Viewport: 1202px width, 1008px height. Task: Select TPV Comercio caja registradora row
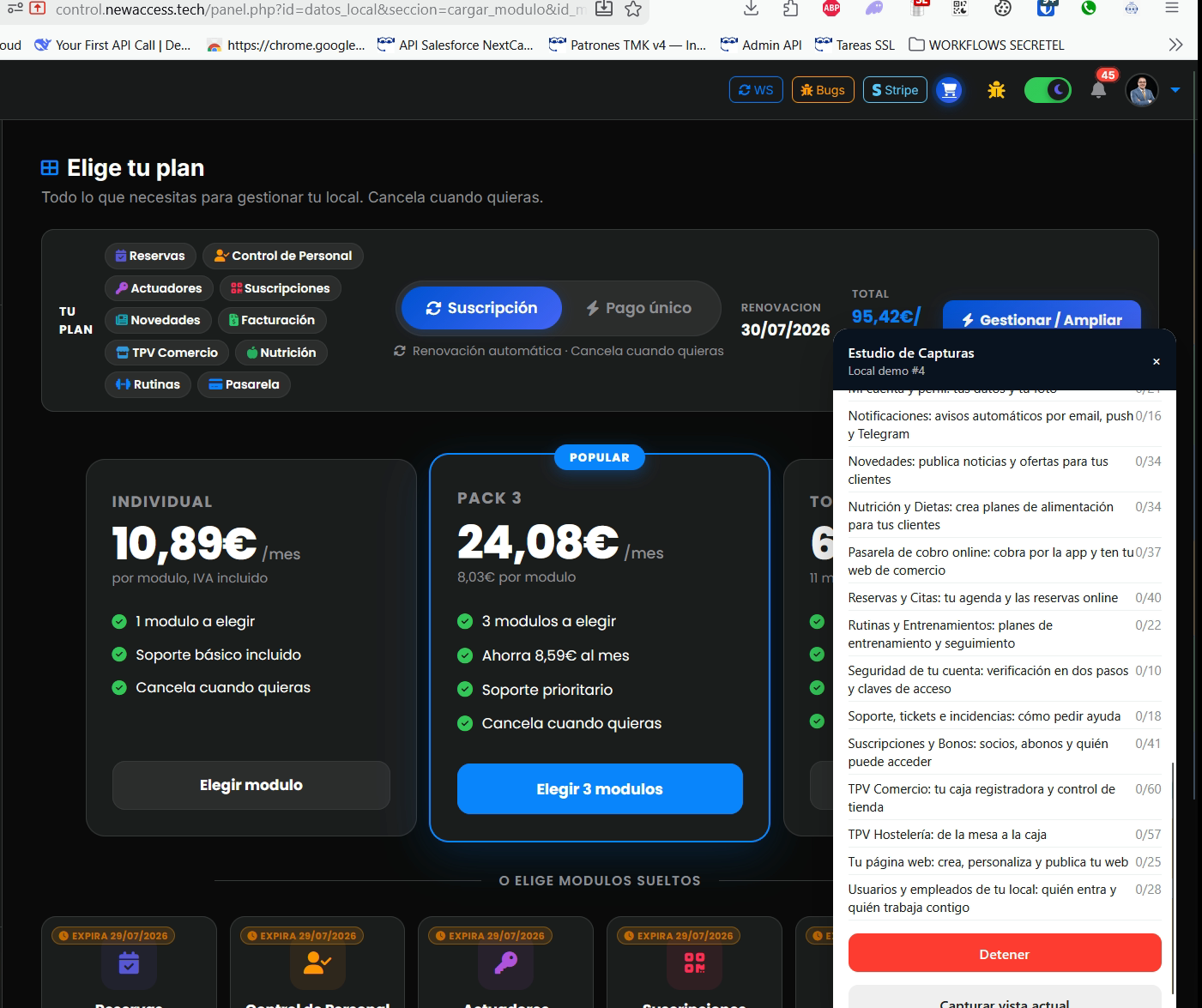(x=1004, y=798)
